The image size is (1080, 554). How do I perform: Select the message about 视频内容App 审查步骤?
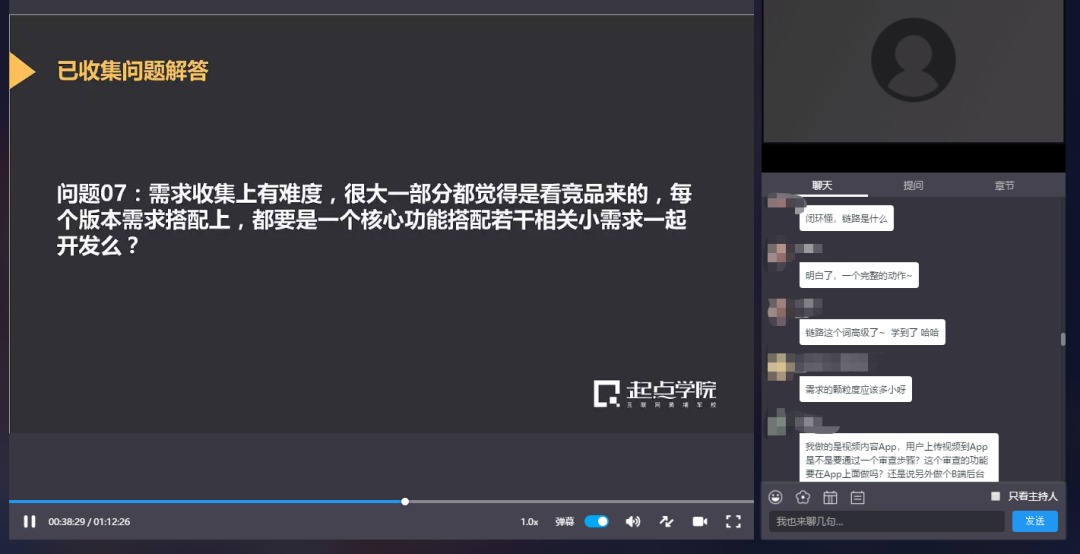coord(898,458)
